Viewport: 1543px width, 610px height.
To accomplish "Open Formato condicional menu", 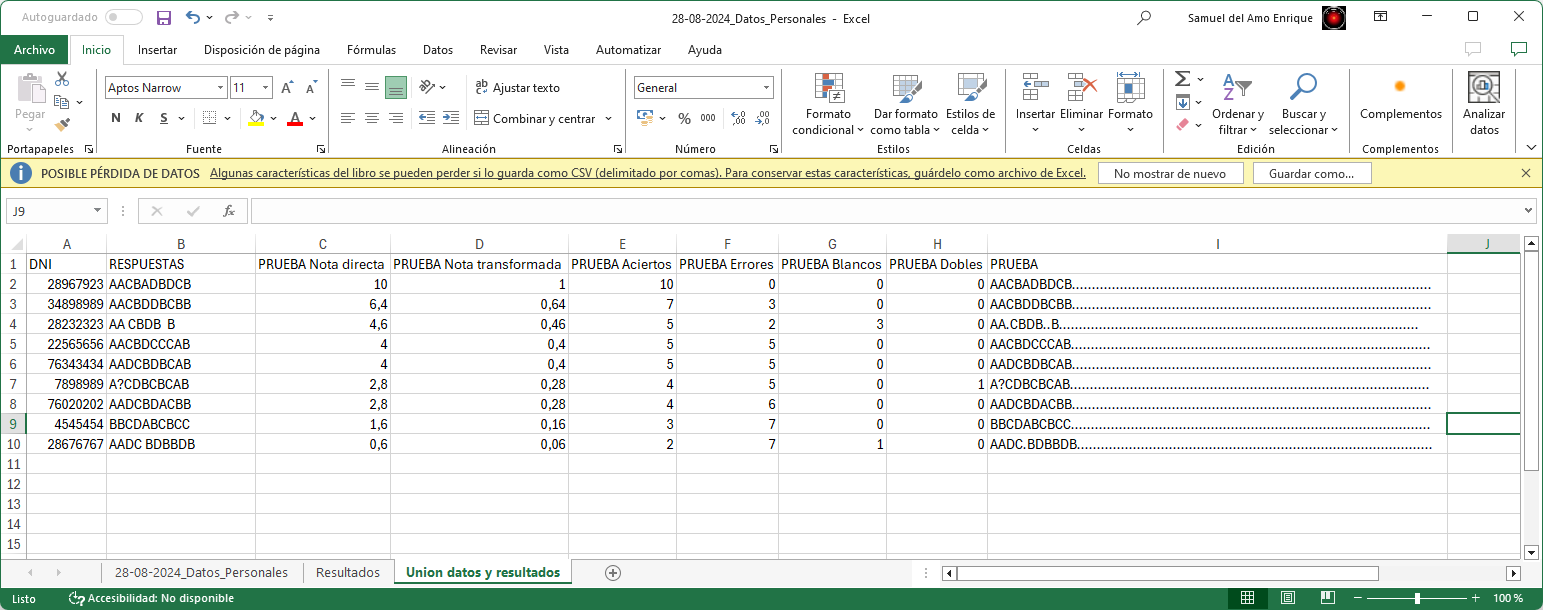I will click(x=829, y=105).
